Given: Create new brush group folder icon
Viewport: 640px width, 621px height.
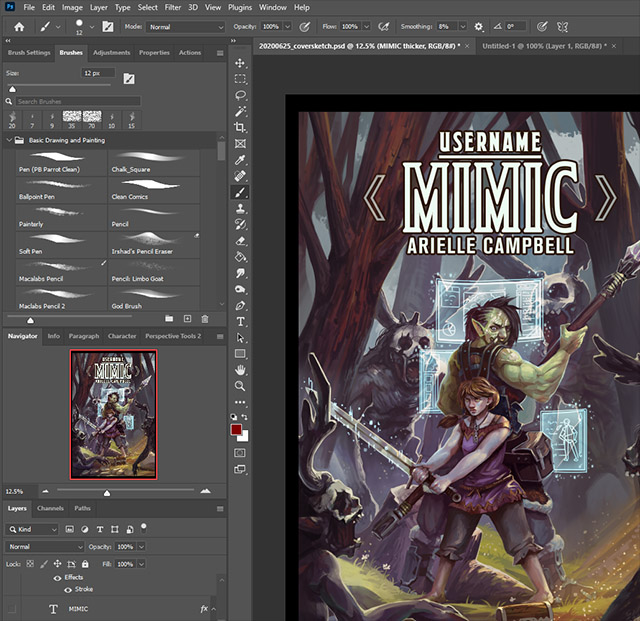Looking at the screenshot, I should click(169, 319).
